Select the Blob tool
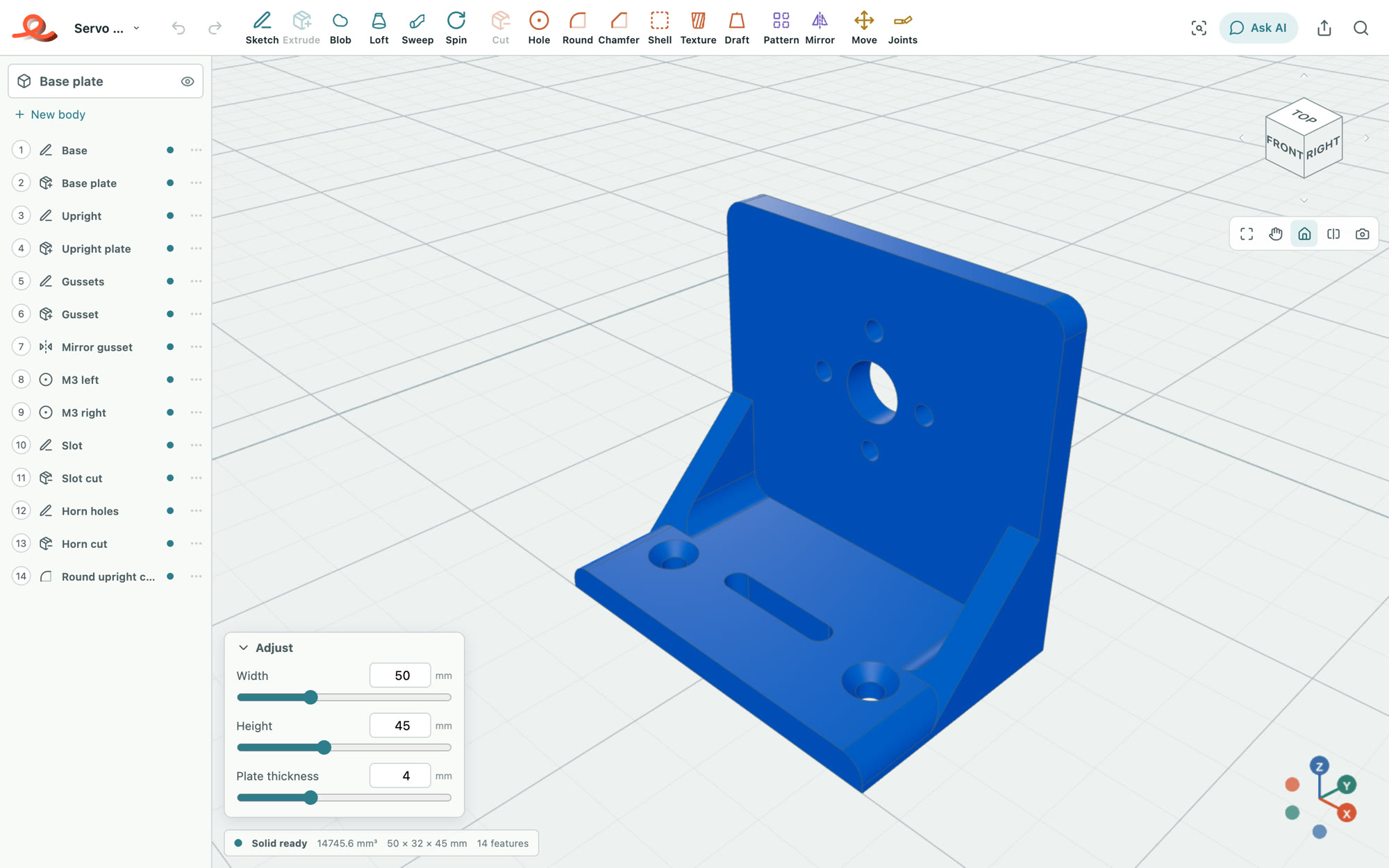Image resolution: width=1389 pixels, height=868 pixels. [340, 28]
